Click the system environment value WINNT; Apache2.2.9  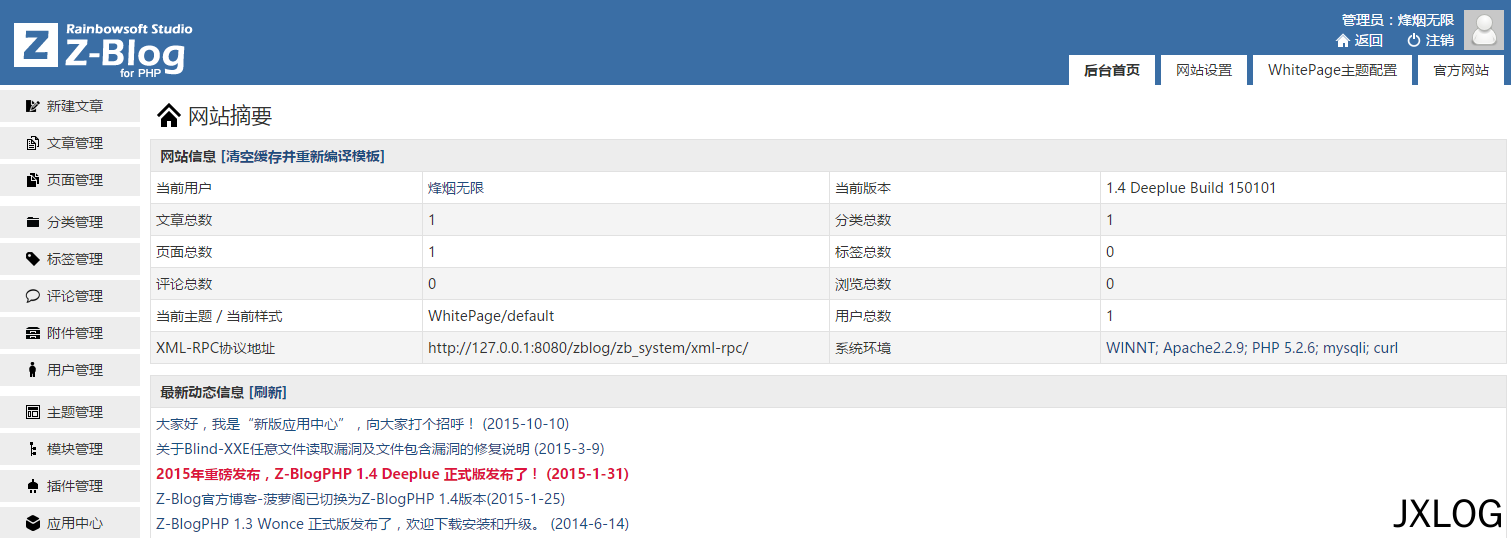(1254, 348)
